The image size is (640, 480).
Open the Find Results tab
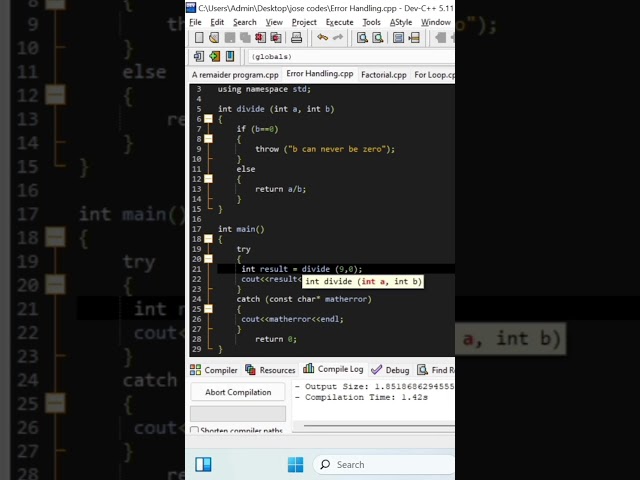436,370
